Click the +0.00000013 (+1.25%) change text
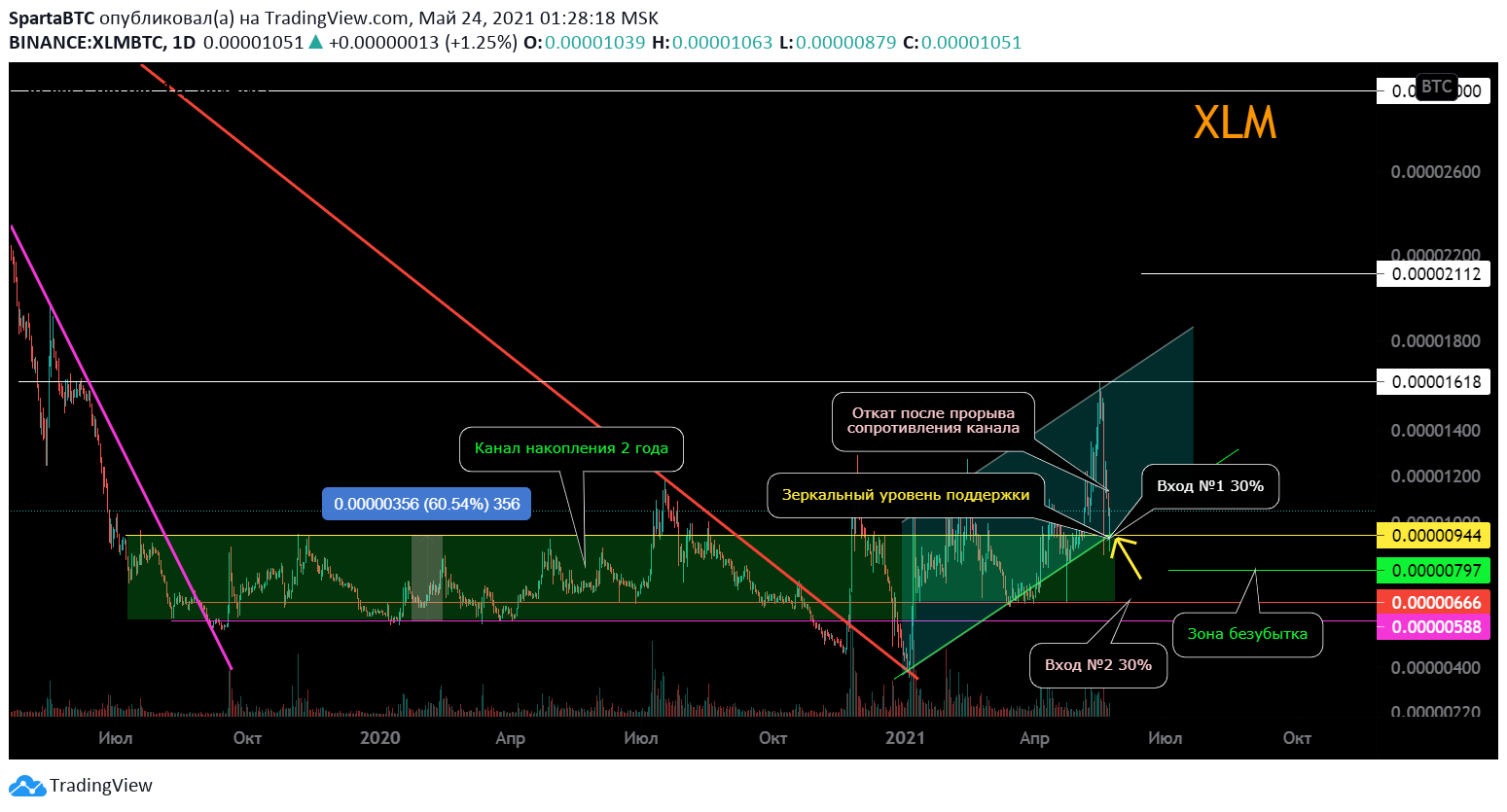This screenshot has width=1507, height=812. 423,42
